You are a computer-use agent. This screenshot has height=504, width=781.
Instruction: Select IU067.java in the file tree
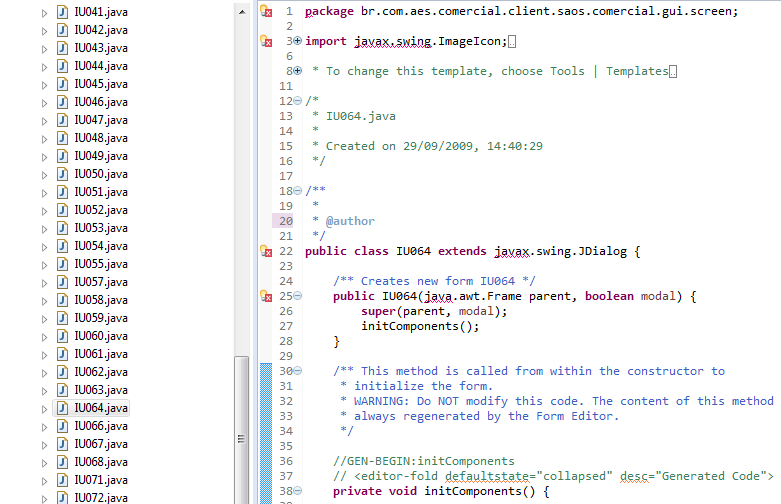point(101,444)
